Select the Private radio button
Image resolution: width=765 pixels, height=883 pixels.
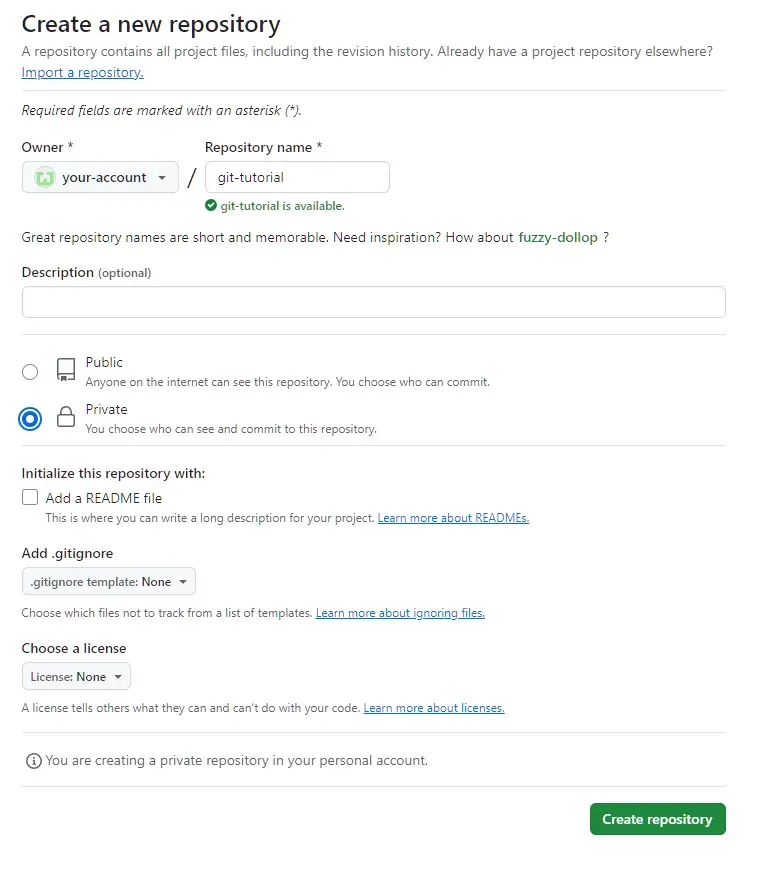pos(30,419)
